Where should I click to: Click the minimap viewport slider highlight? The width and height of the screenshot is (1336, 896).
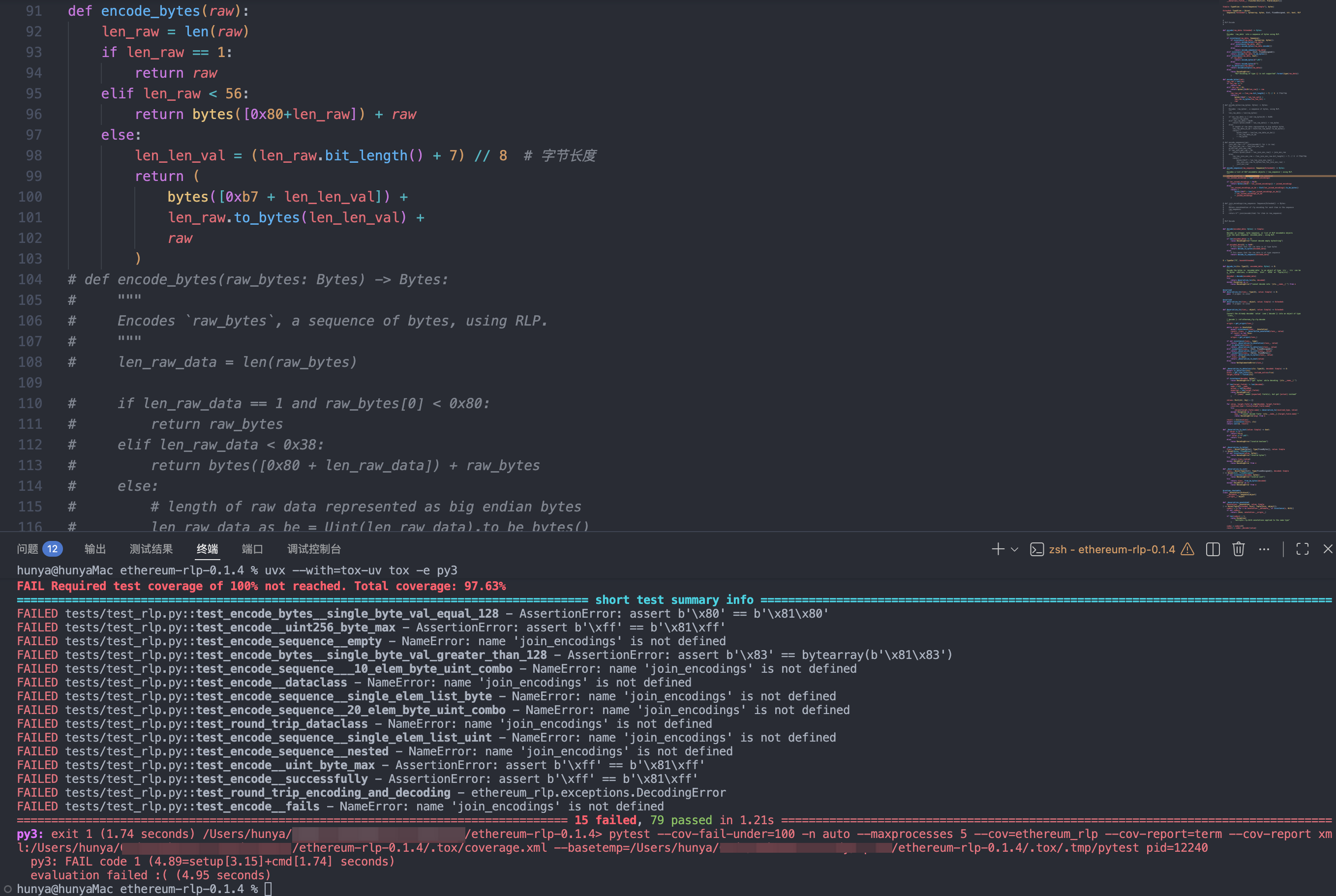click(1279, 176)
